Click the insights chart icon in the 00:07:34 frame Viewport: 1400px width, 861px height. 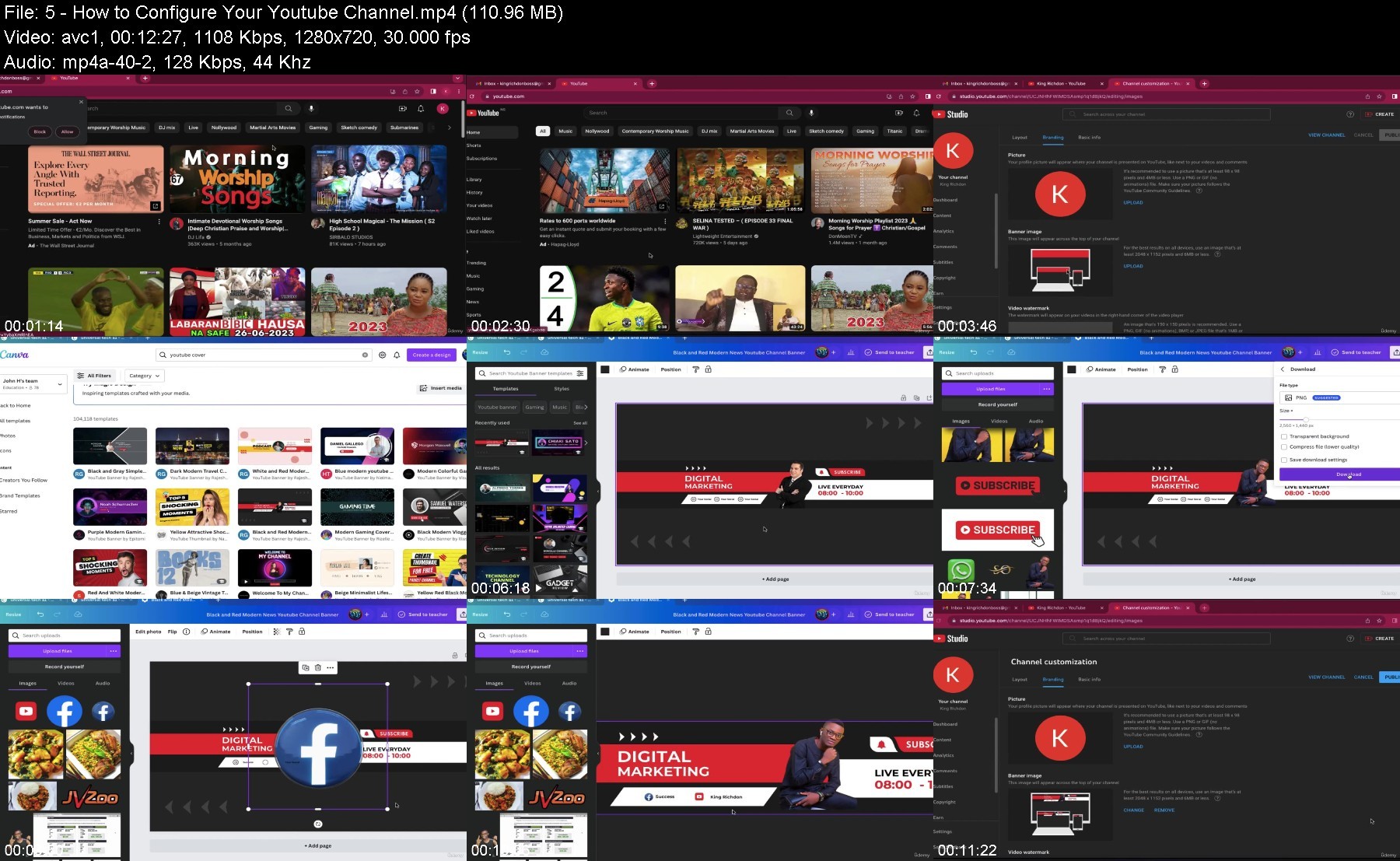1318,352
